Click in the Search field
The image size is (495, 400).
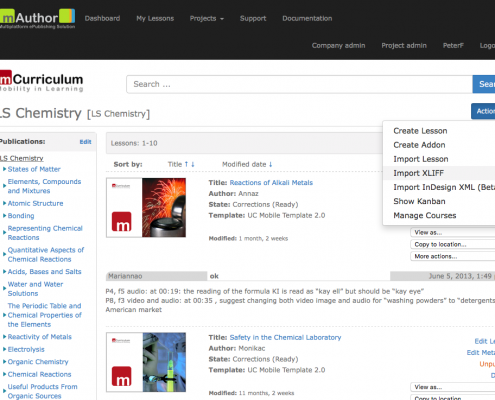click(x=299, y=84)
